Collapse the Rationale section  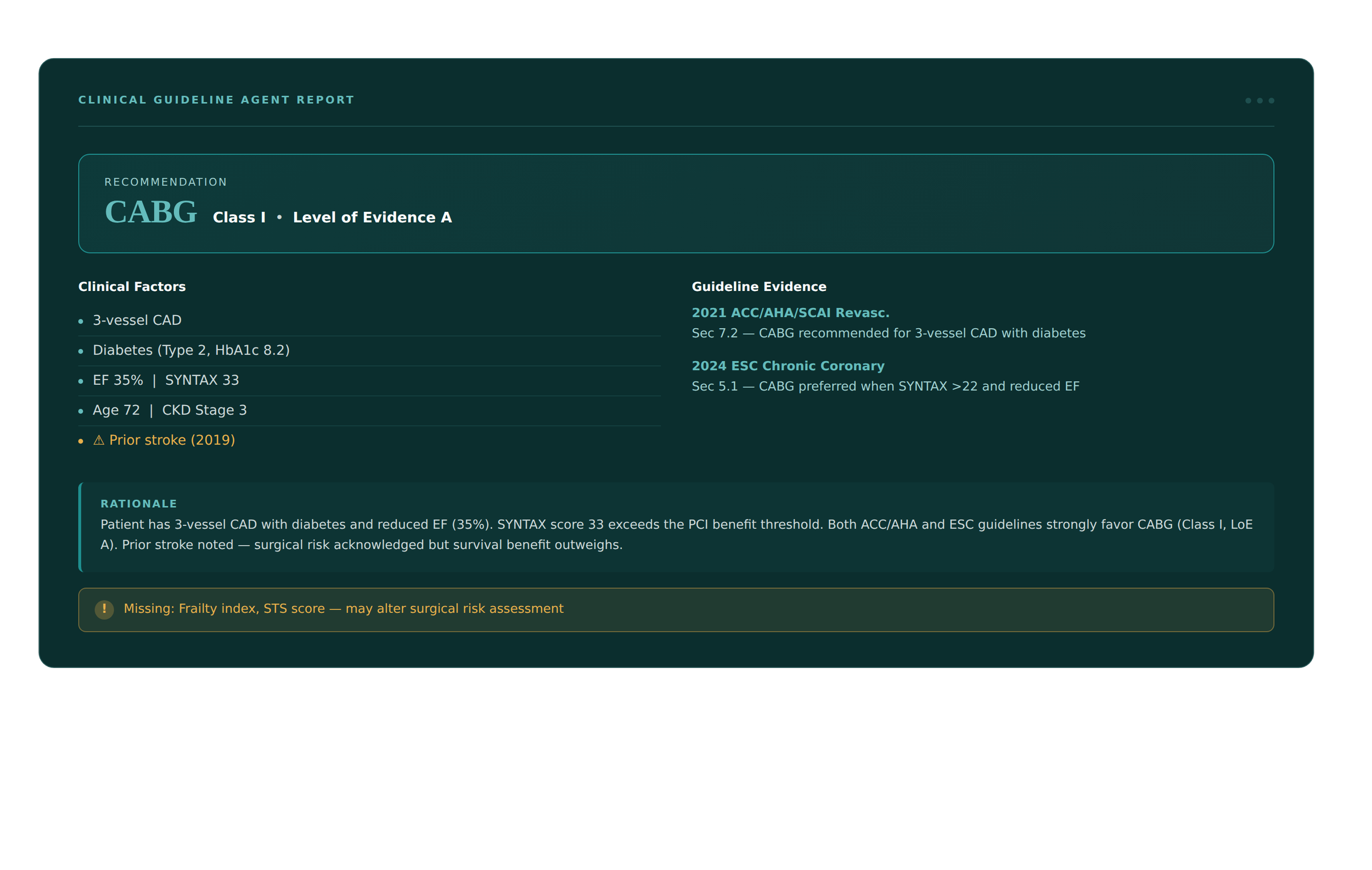(138, 504)
